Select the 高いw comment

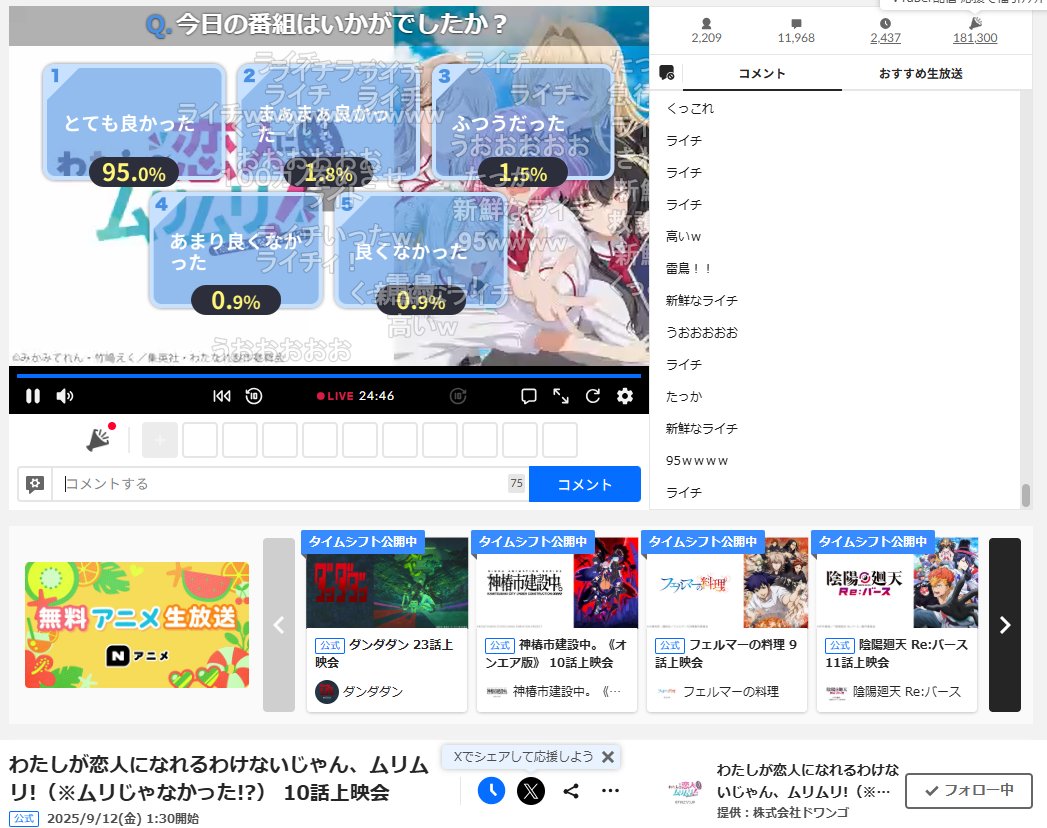click(x=683, y=236)
